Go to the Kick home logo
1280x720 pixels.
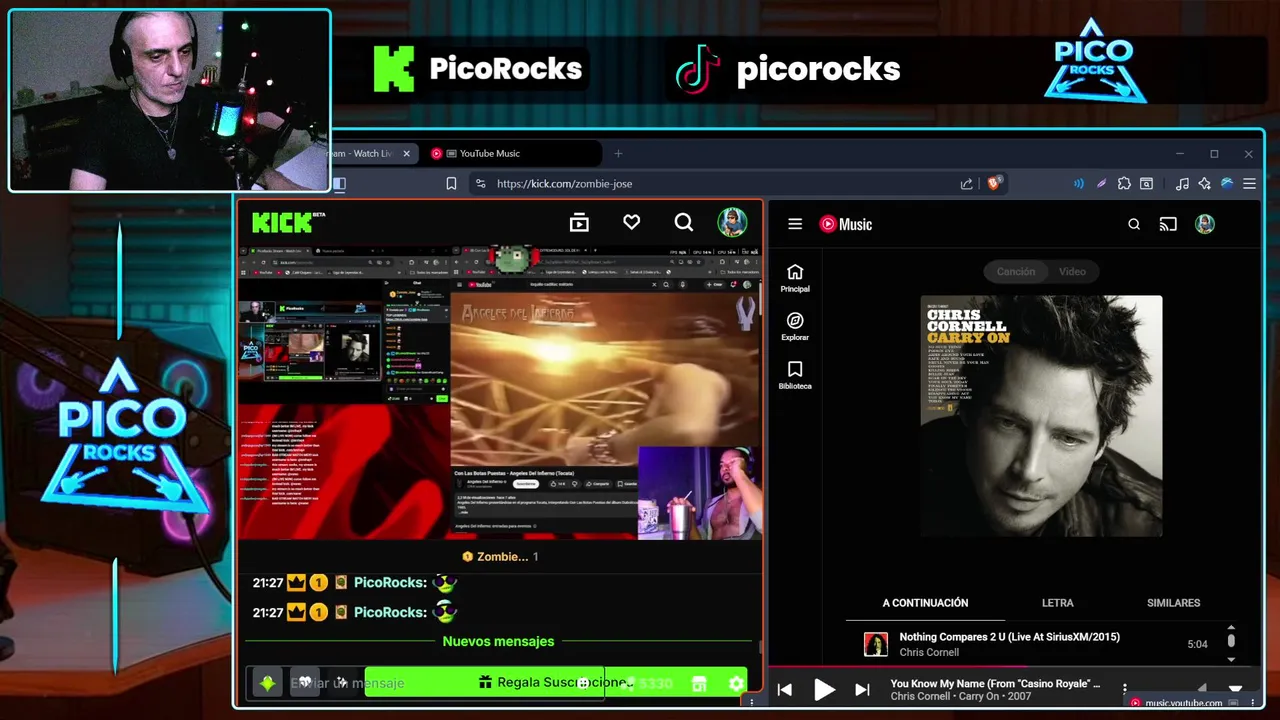(x=288, y=222)
